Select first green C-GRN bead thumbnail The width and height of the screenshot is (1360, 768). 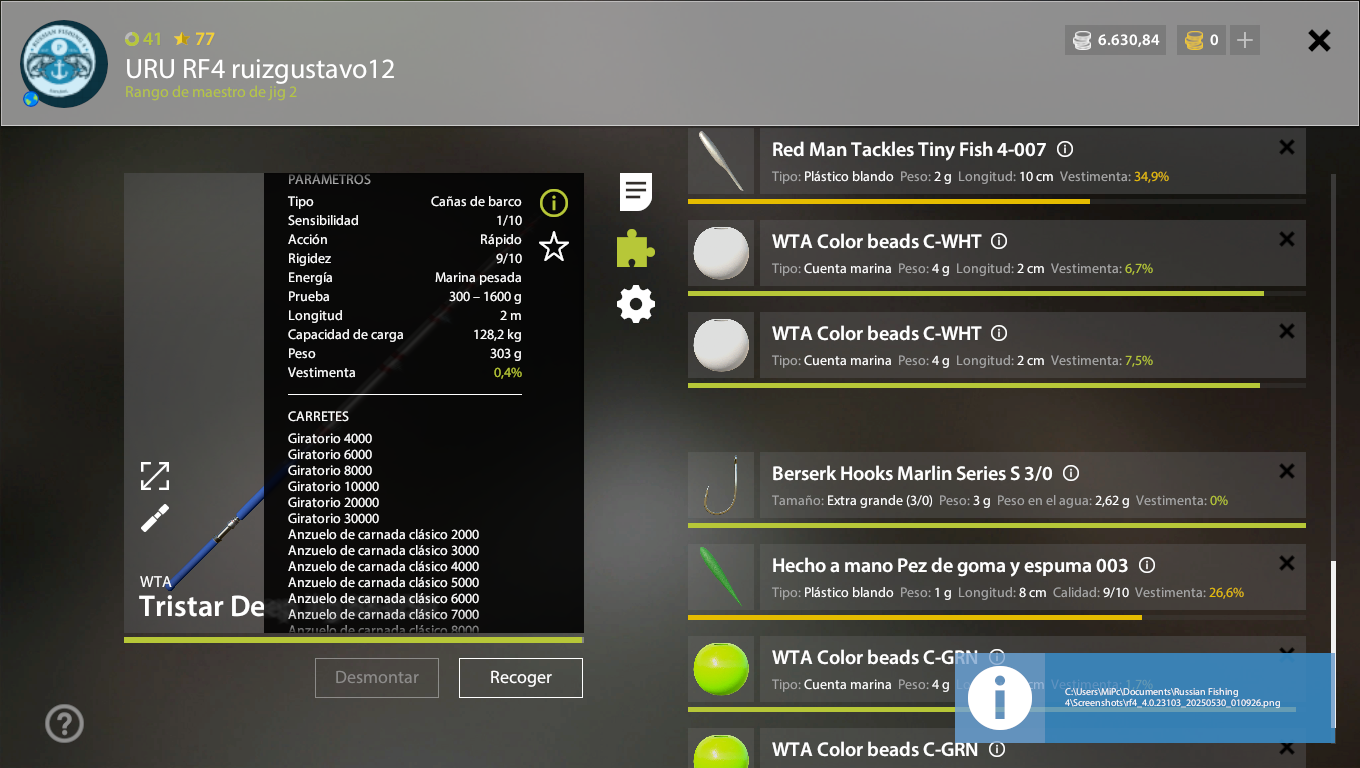pyautogui.click(x=721, y=669)
